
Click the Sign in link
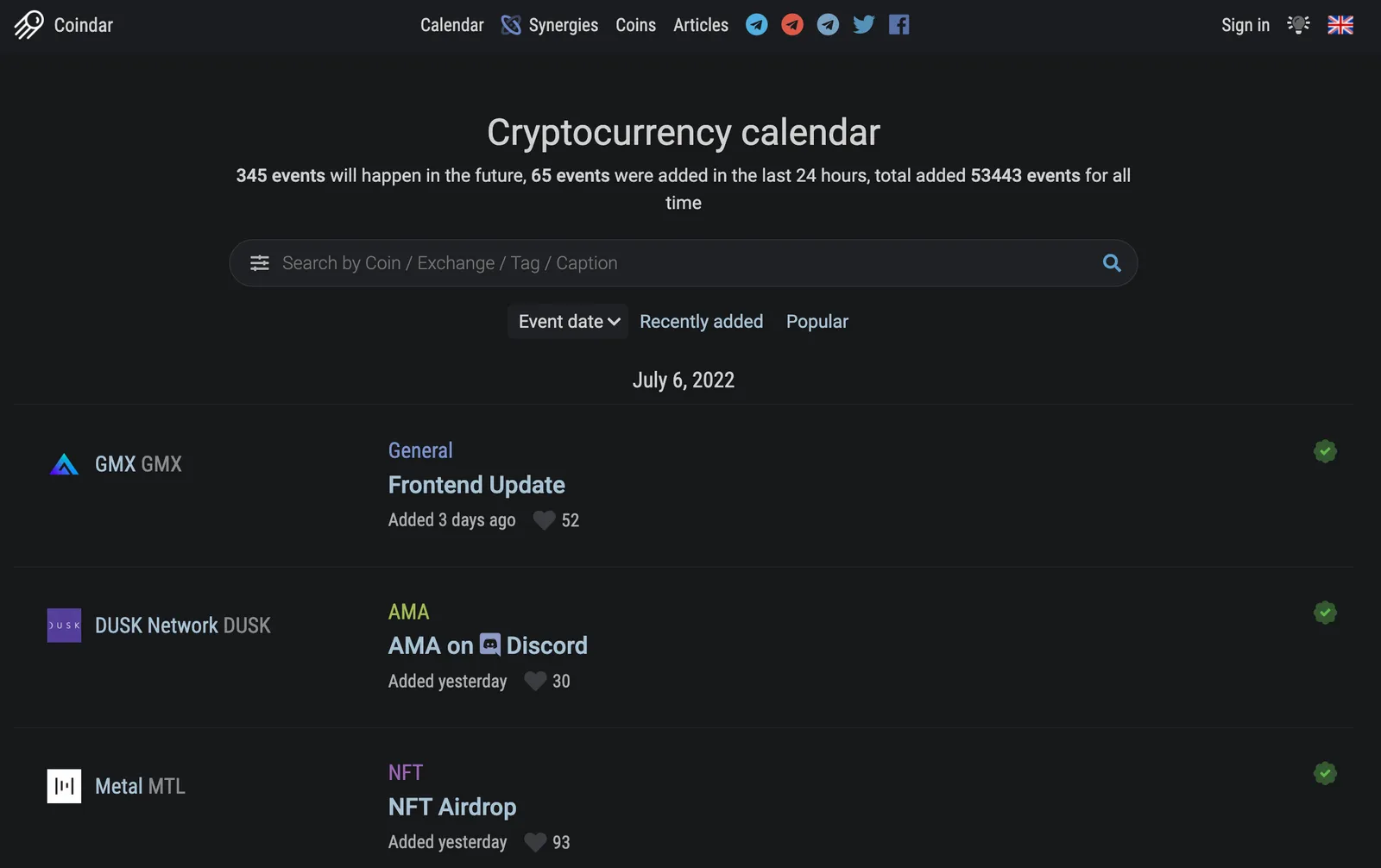pyautogui.click(x=1245, y=25)
